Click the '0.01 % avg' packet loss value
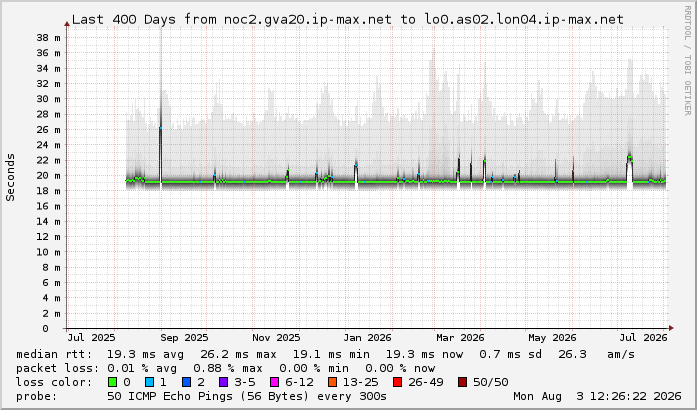The height and width of the screenshot is (410, 697). click(142, 368)
